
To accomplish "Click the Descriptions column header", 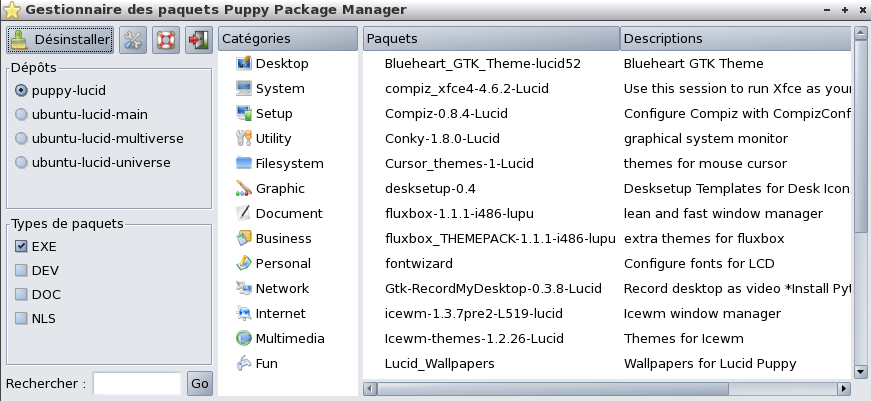I will point(735,38).
